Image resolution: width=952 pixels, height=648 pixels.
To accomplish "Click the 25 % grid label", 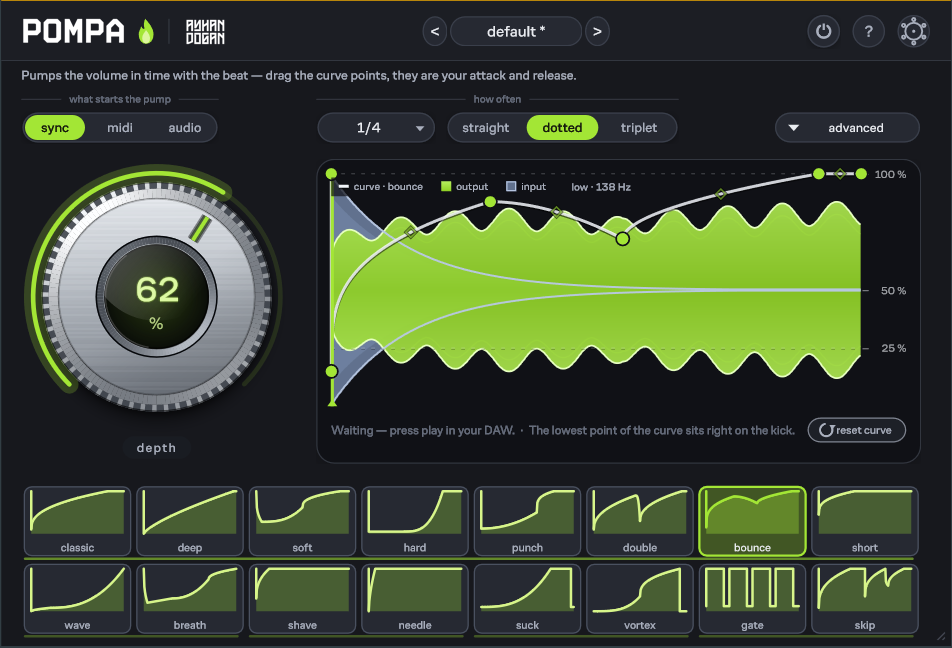I will [894, 348].
